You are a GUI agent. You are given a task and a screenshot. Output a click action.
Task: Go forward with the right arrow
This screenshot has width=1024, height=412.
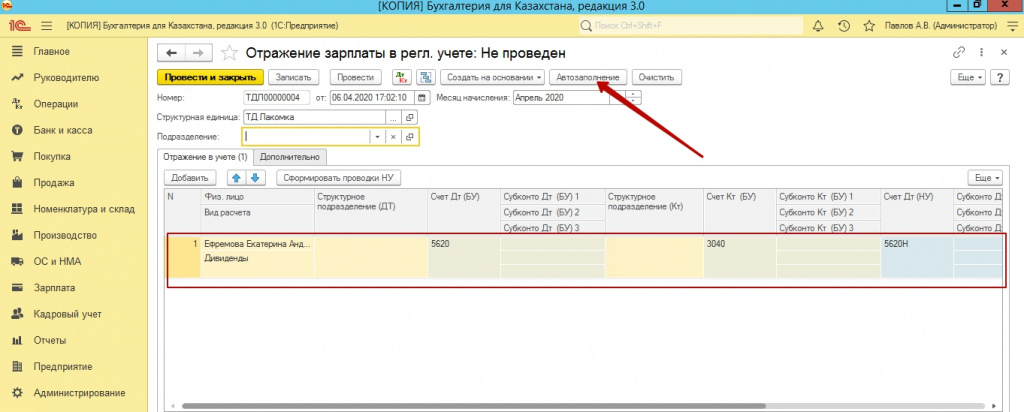200,53
